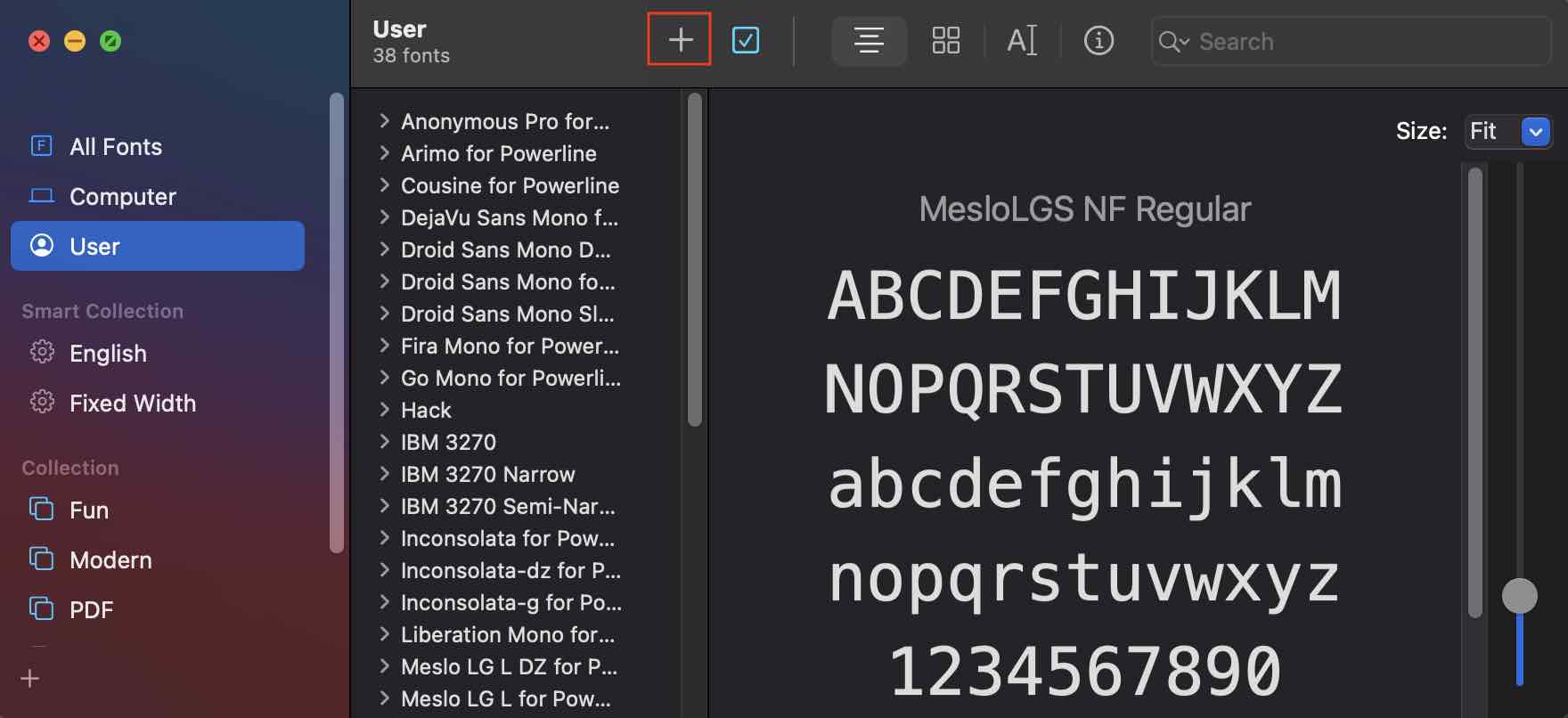Viewport: 1568px width, 718px height.
Task: Select User in the sidebar
Action: (158, 246)
